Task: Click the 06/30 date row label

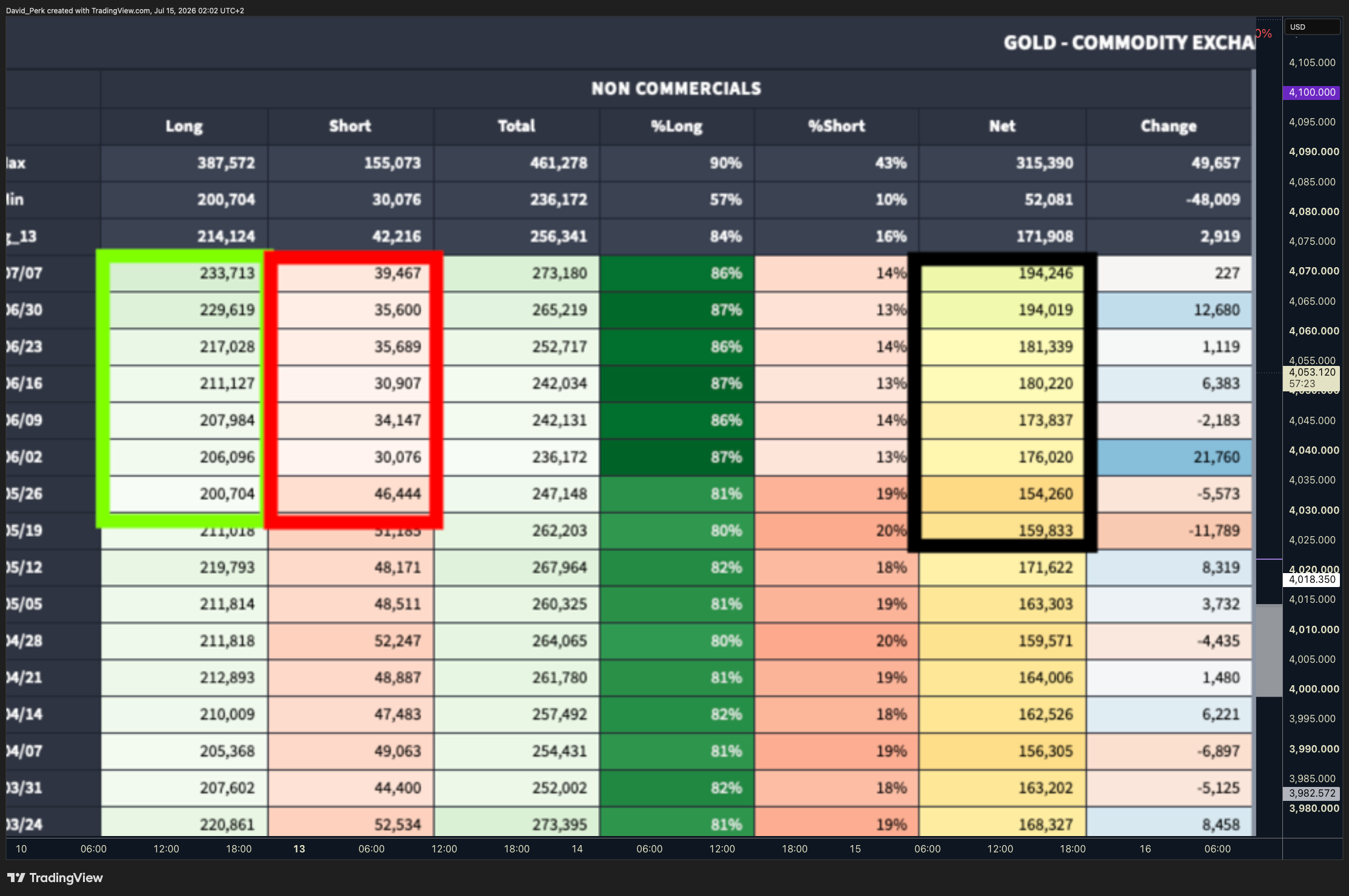Action: coord(24,310)
